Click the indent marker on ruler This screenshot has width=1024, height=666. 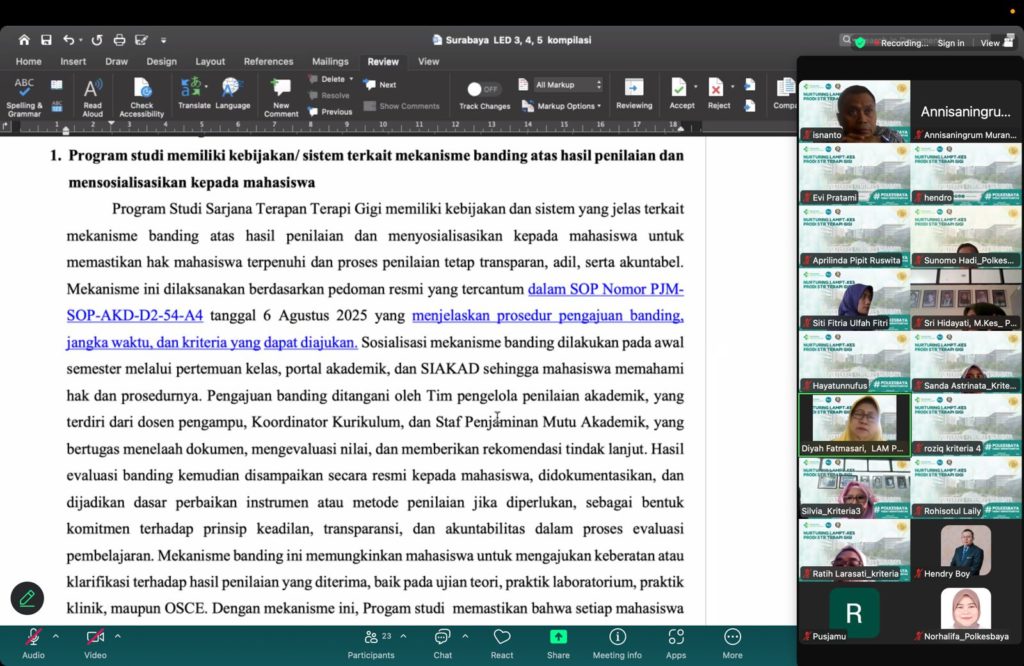(x=65, y=130)
